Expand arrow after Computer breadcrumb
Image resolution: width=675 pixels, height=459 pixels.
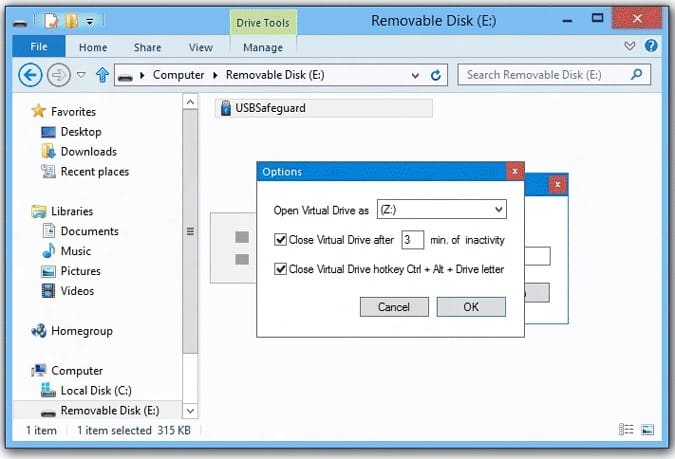pos(215,75)
